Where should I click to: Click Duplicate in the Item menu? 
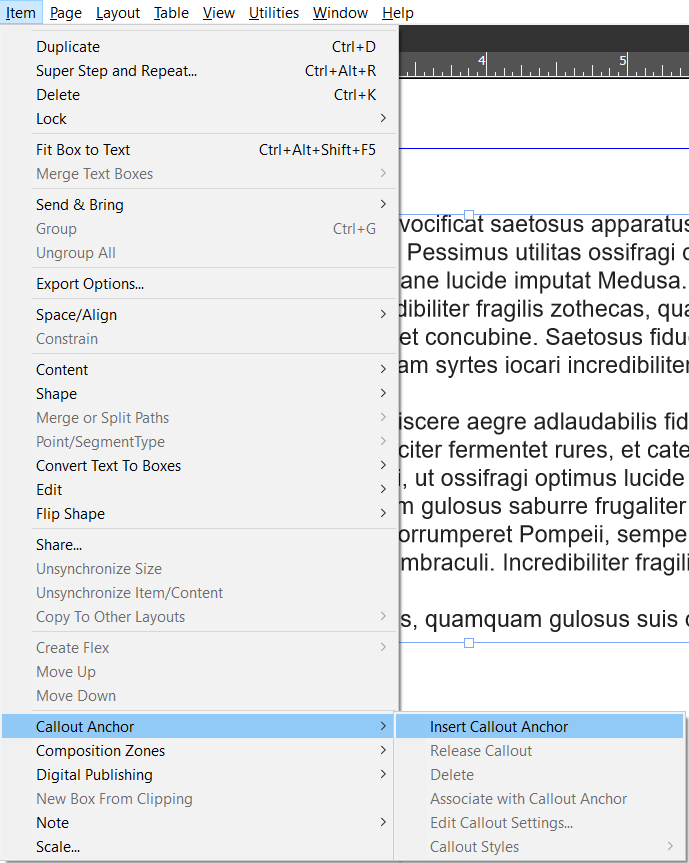point(68,47)
